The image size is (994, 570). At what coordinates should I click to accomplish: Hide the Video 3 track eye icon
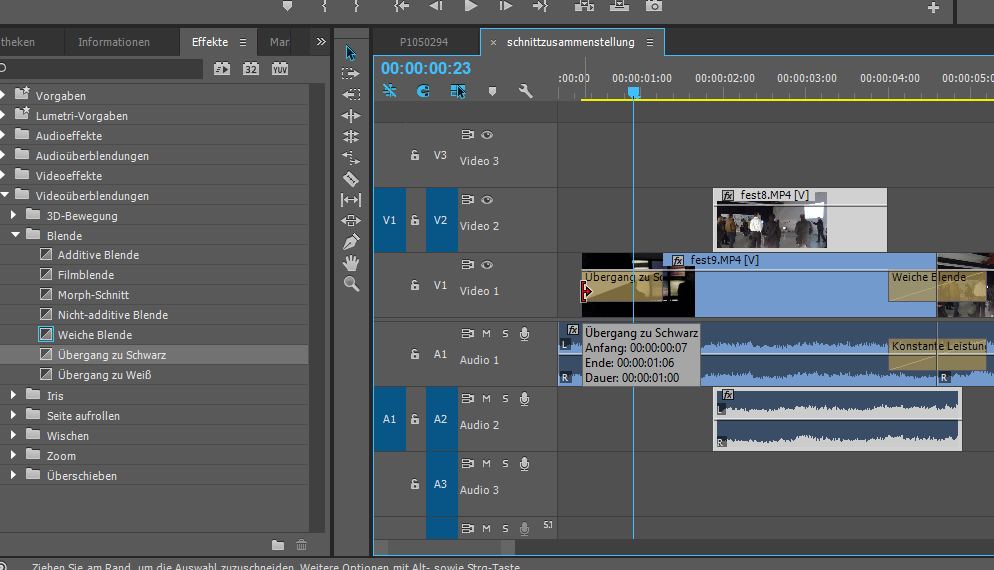[x=487, y=134]
